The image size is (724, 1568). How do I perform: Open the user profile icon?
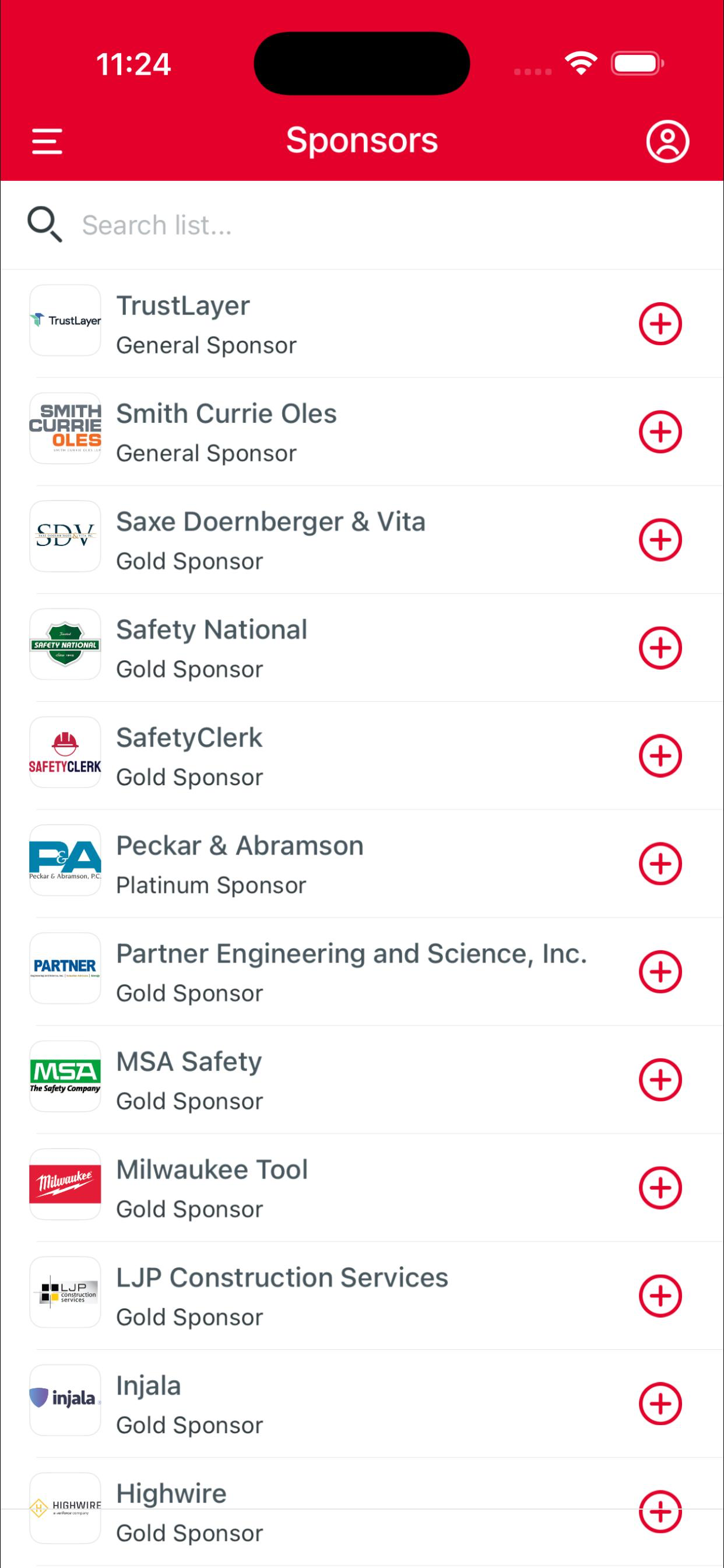point(667,141)
